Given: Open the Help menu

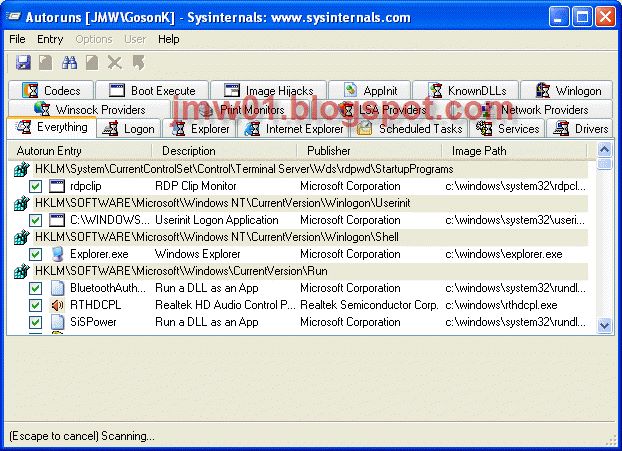Looking at the screenshot, I should 169,39.
